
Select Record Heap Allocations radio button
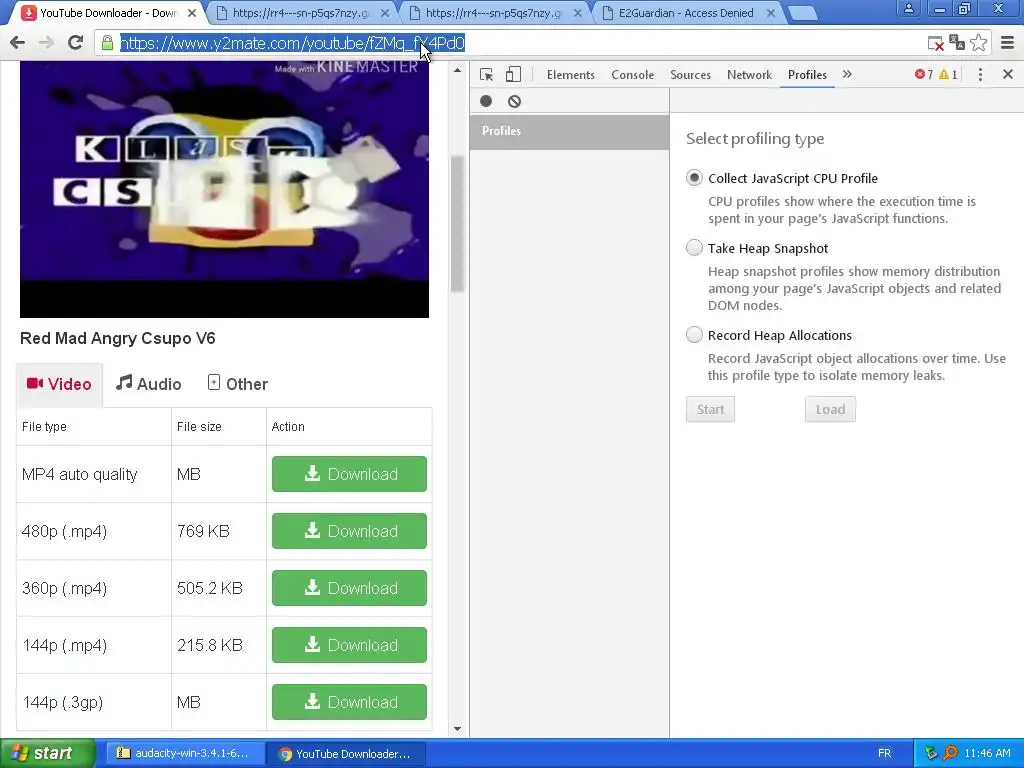click(x=694, y=334)
